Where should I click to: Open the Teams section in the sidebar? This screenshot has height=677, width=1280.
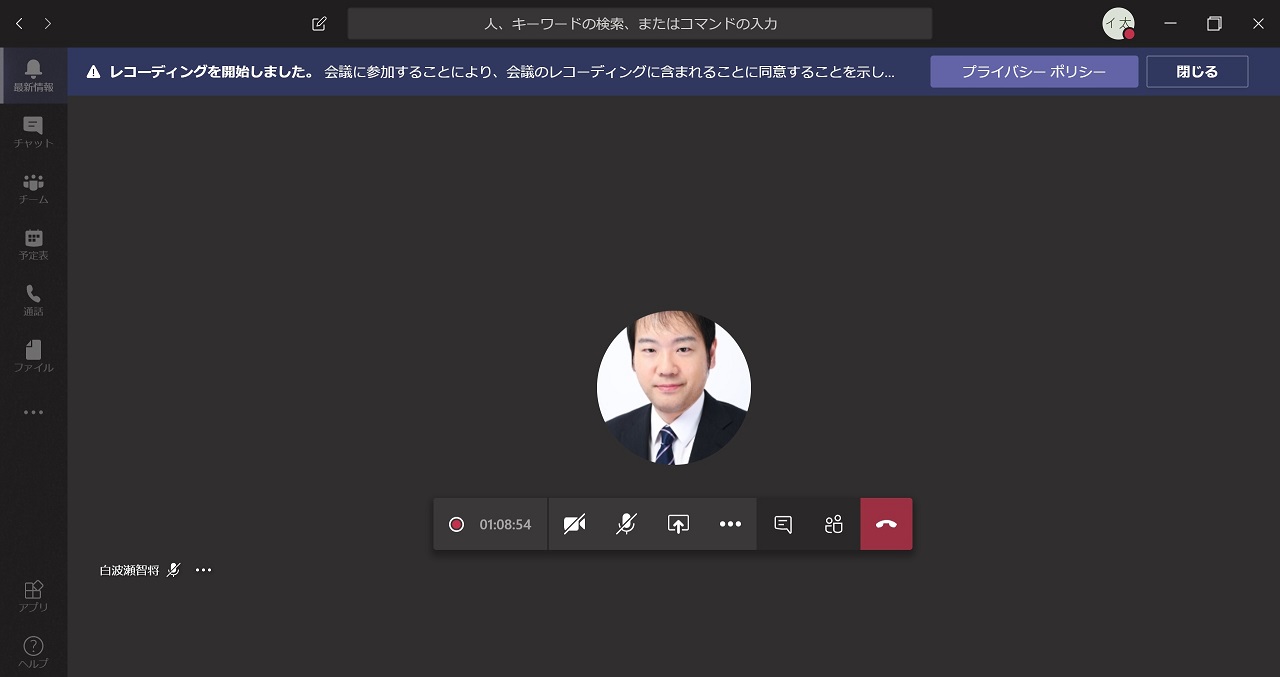pyautogui.click(x=33, y=188)
